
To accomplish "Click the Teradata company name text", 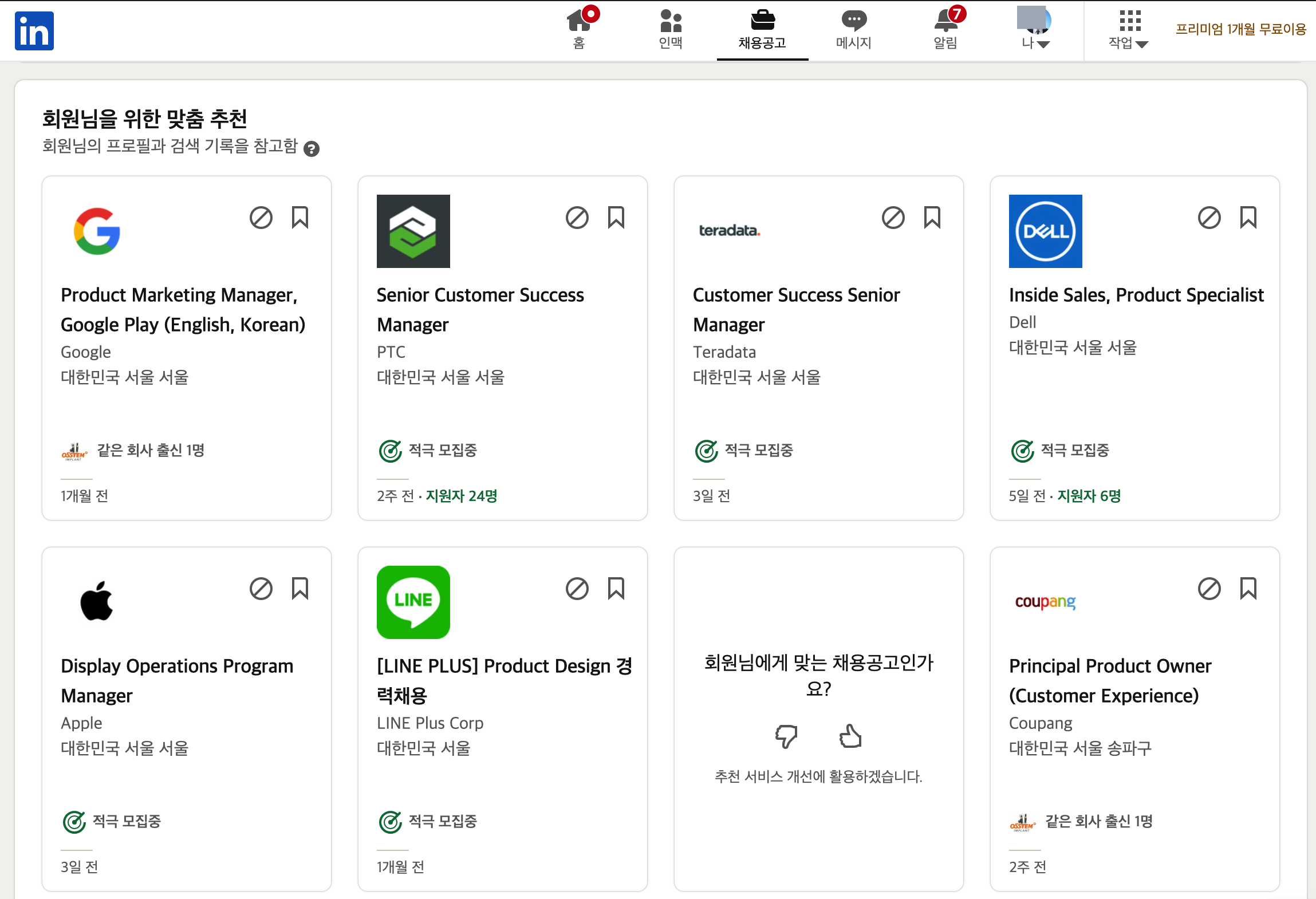I will 724,352.
